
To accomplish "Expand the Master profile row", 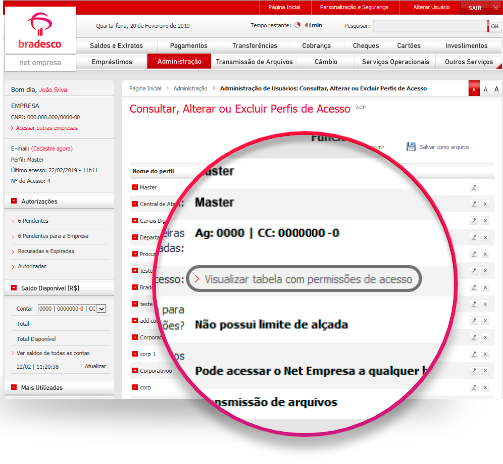I will point(135,187).
